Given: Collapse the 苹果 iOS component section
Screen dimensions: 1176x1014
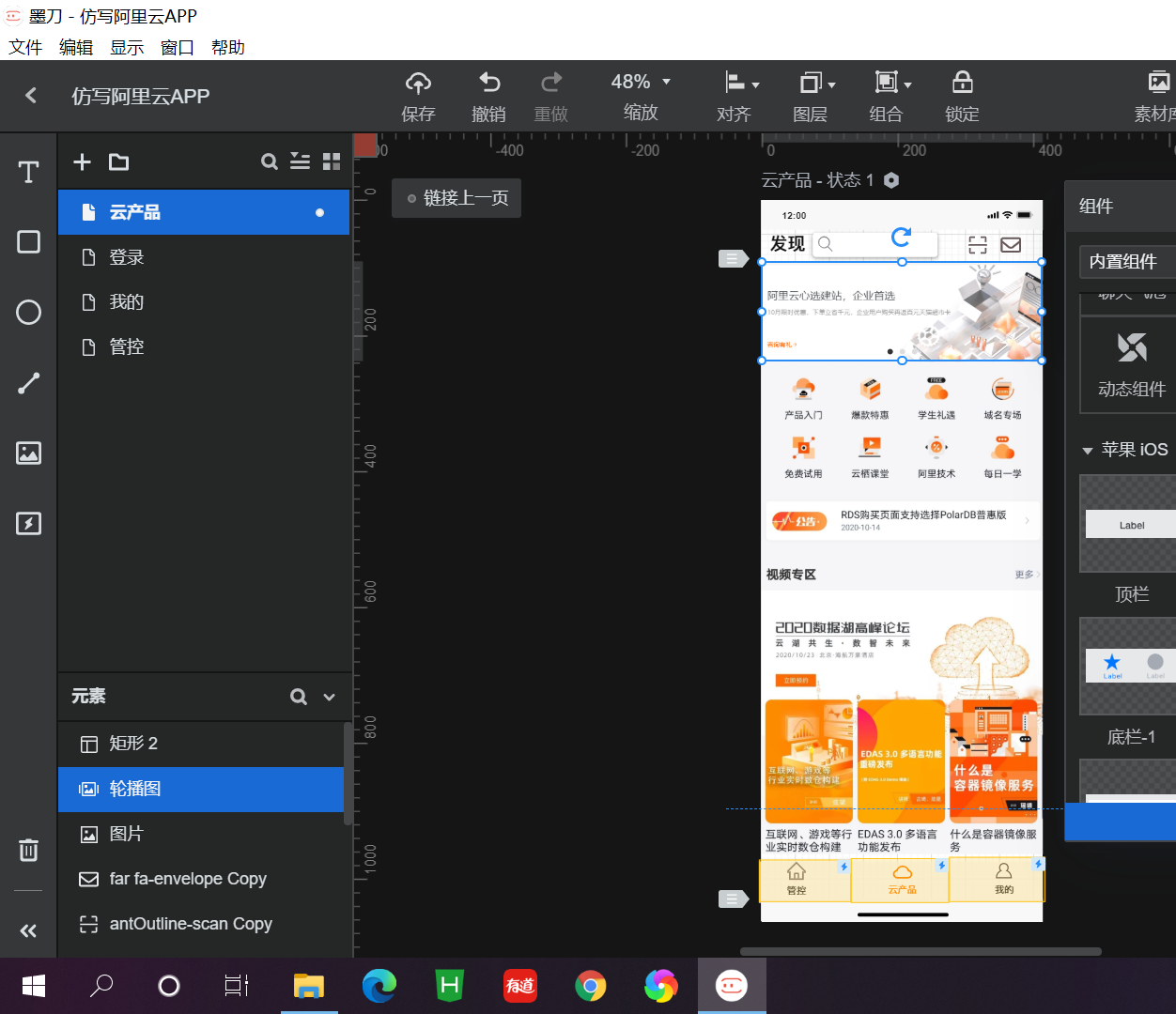Looking at the screenshot, I should tap(1088, 451).
